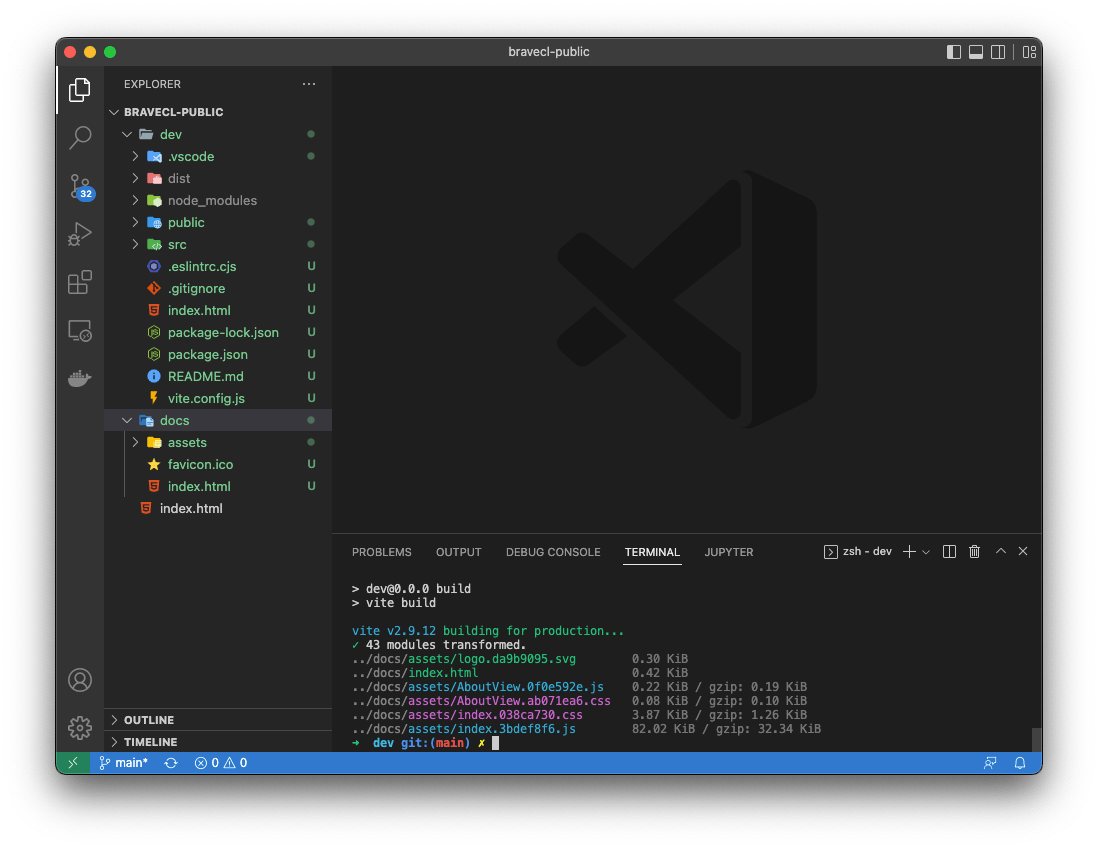Expand the assets folder
Viewport: 1098px width, 848px height.
(218, 443)
